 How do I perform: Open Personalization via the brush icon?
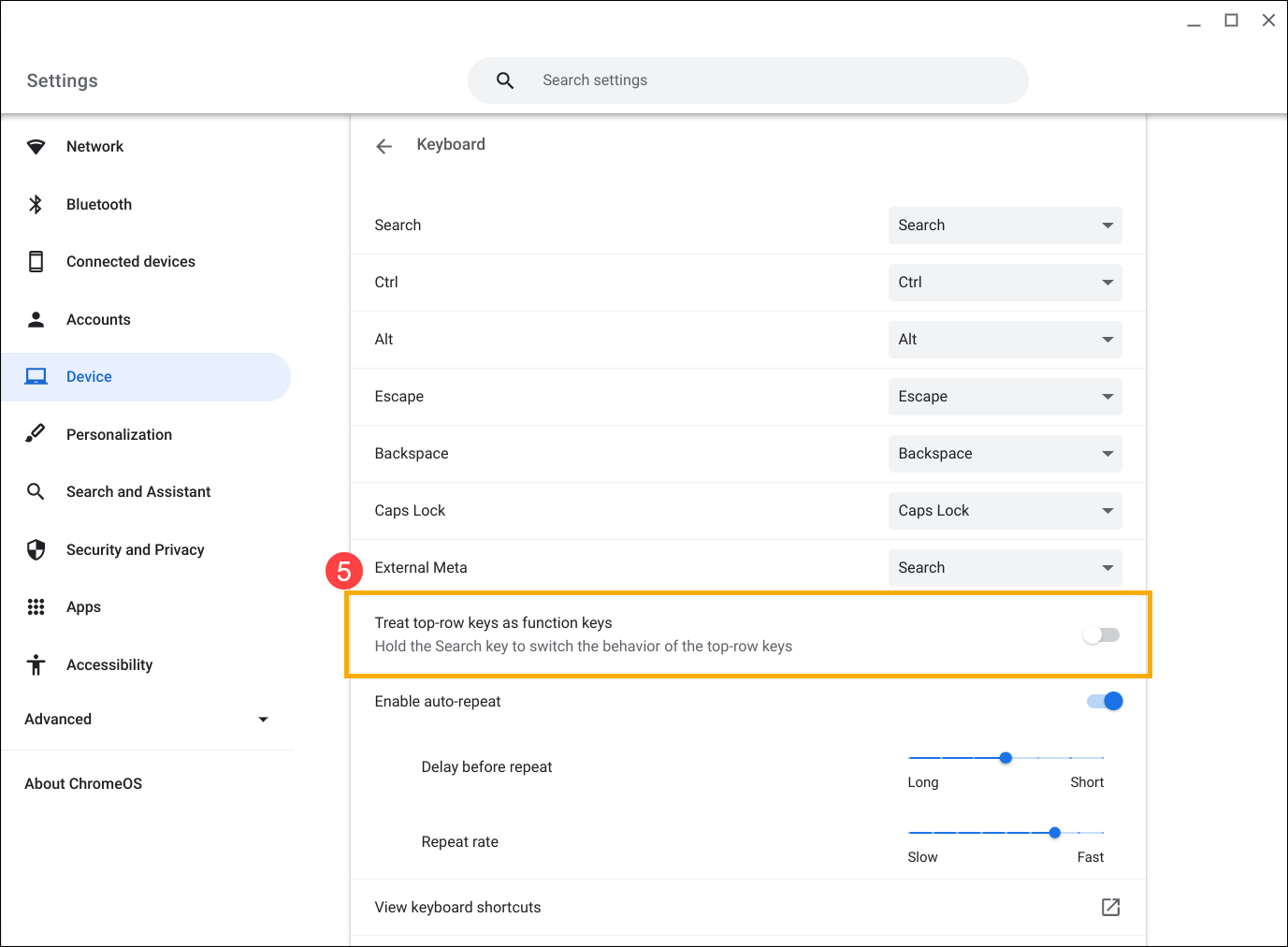(36, 433)
